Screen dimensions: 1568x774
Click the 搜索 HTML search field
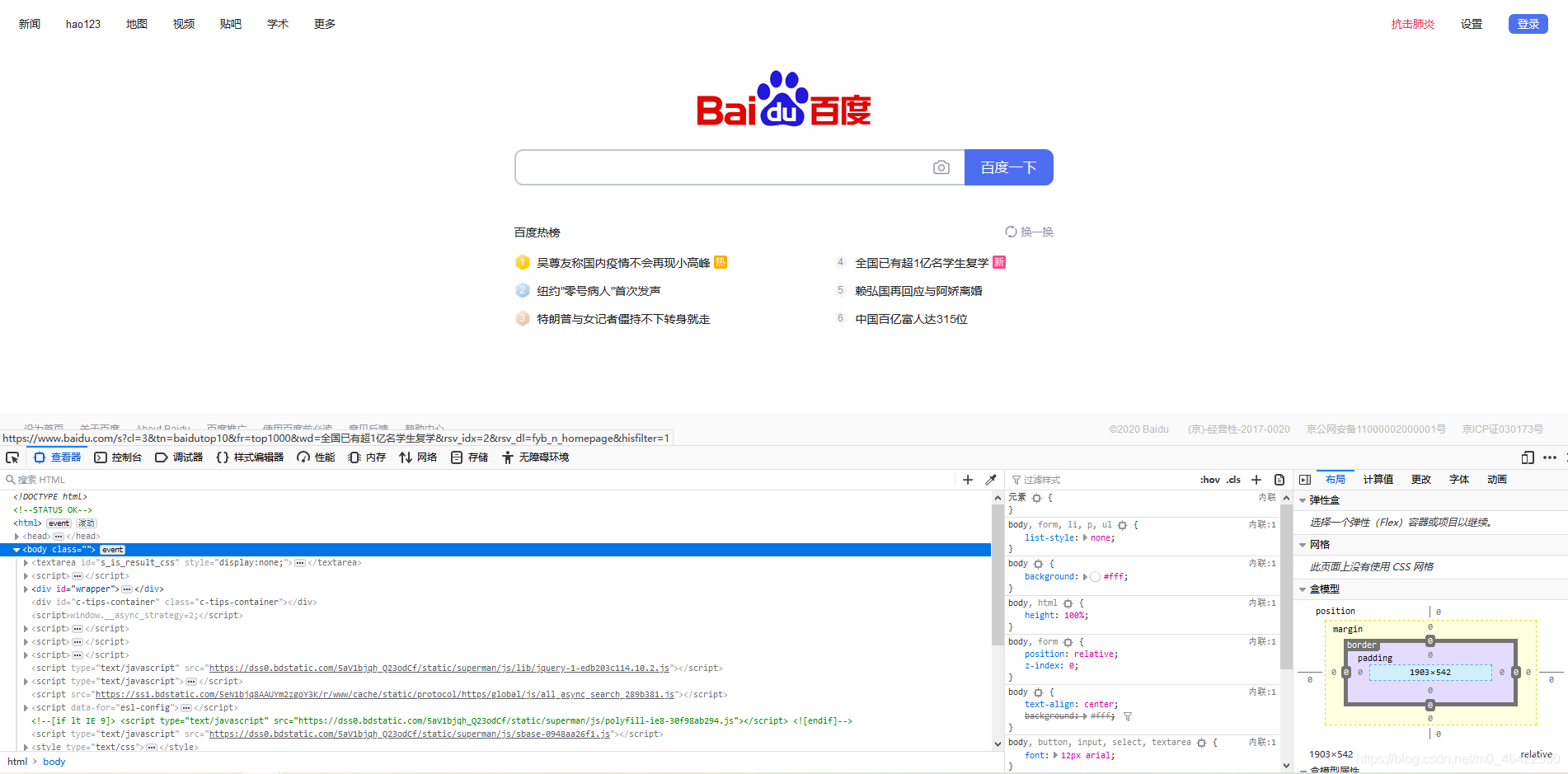point(478,480)
